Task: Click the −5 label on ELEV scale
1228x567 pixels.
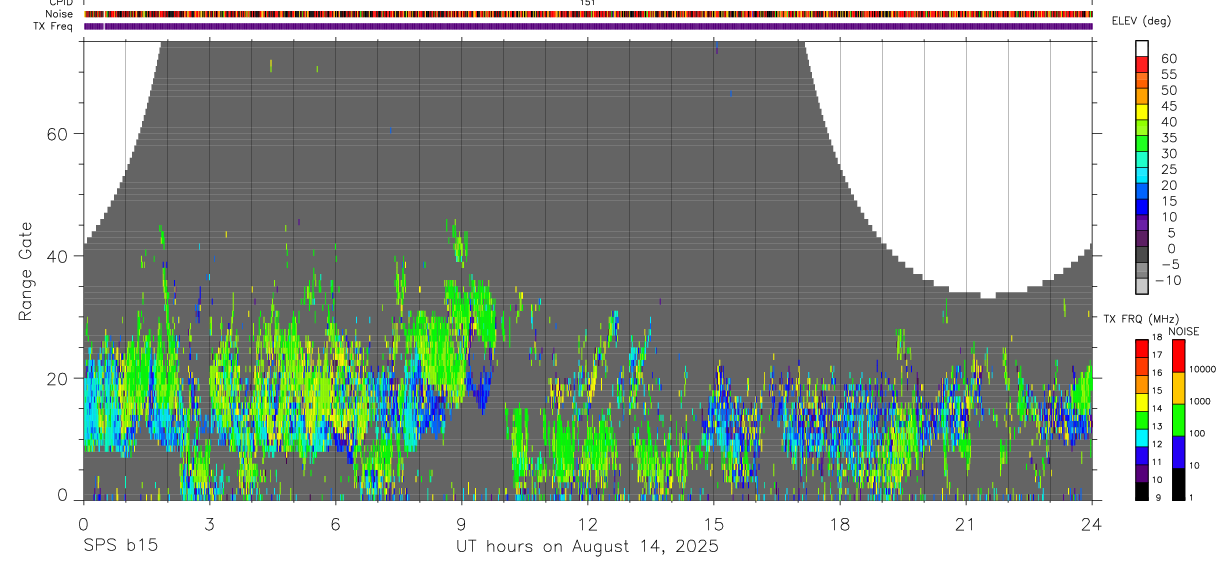Action: (1171, 265)
